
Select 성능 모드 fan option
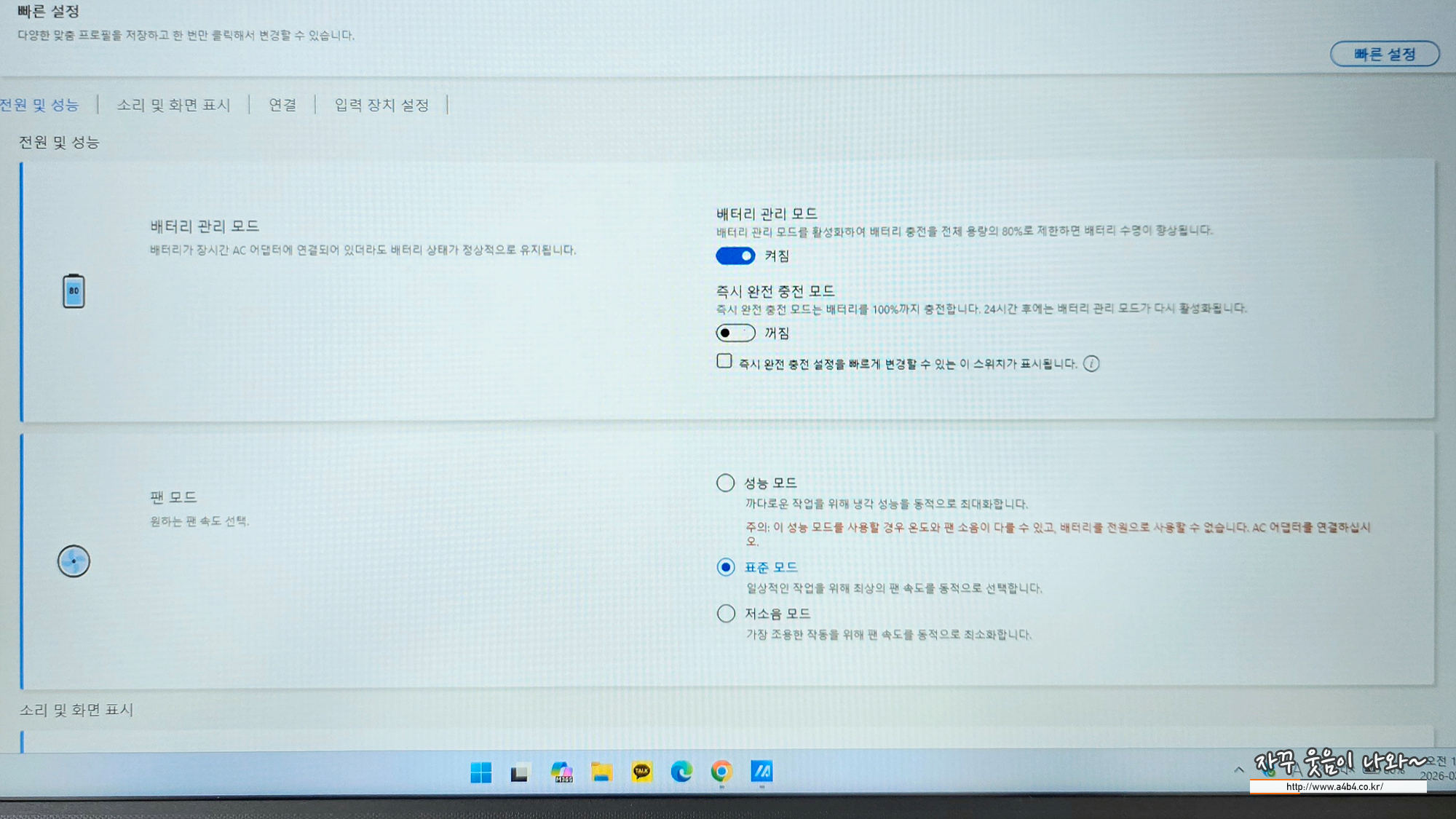(725, 483)
